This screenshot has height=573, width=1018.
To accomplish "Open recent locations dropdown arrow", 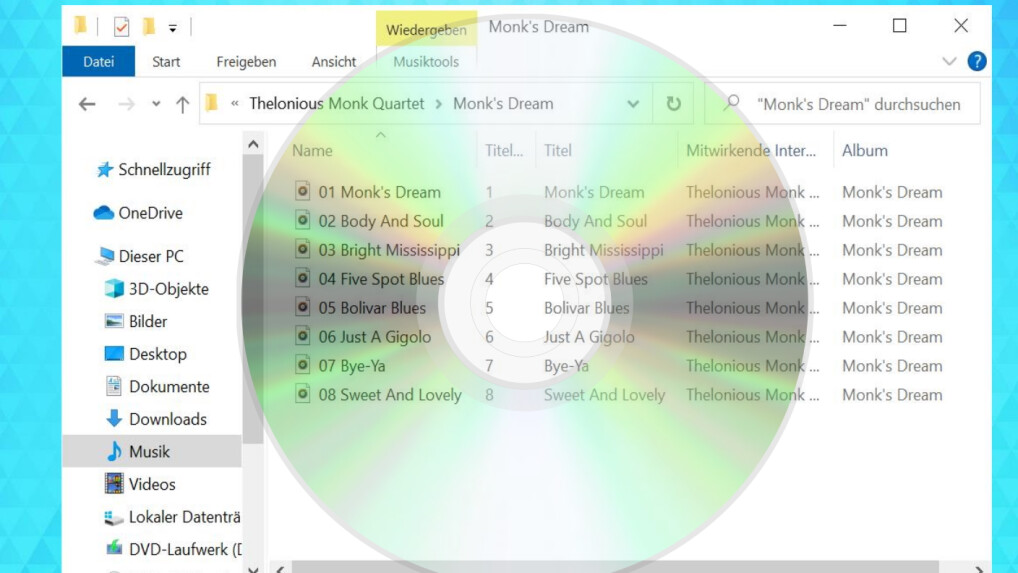I will coord(156,104).
